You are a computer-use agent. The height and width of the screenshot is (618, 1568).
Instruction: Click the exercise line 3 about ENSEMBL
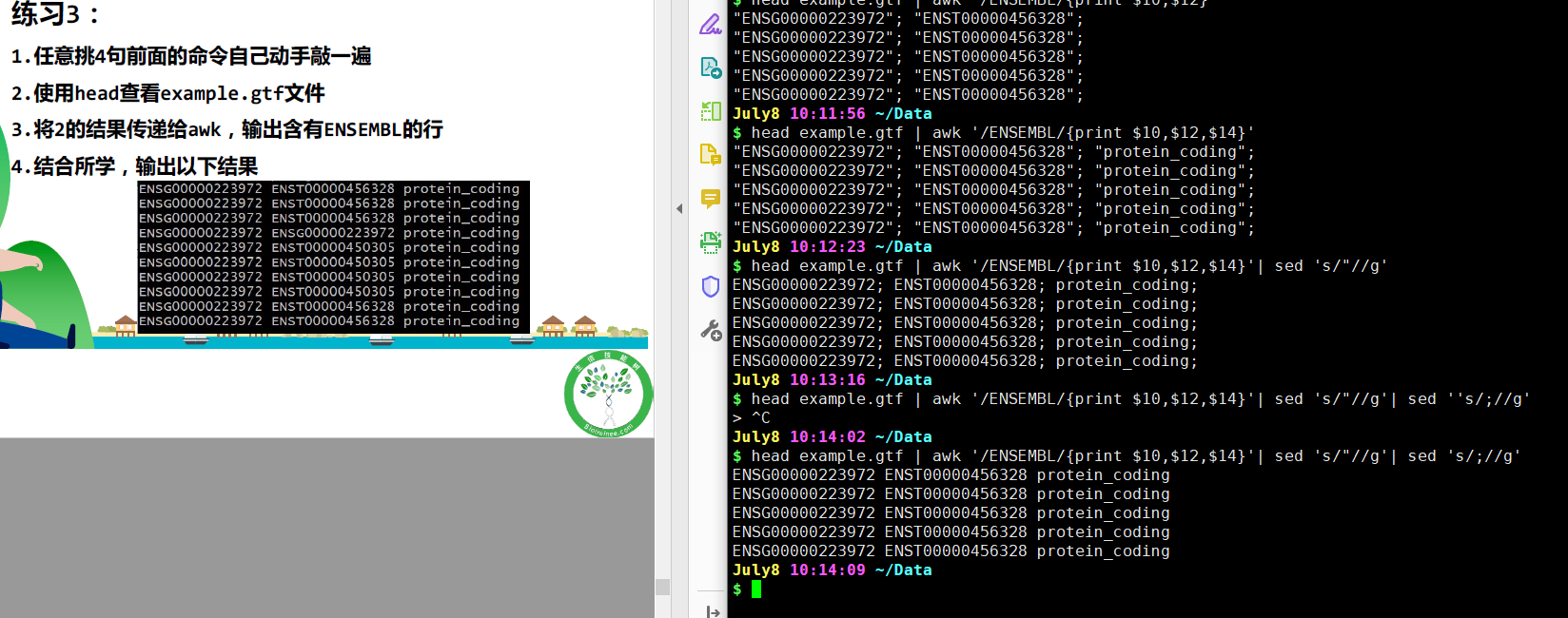tap(227, 129)
